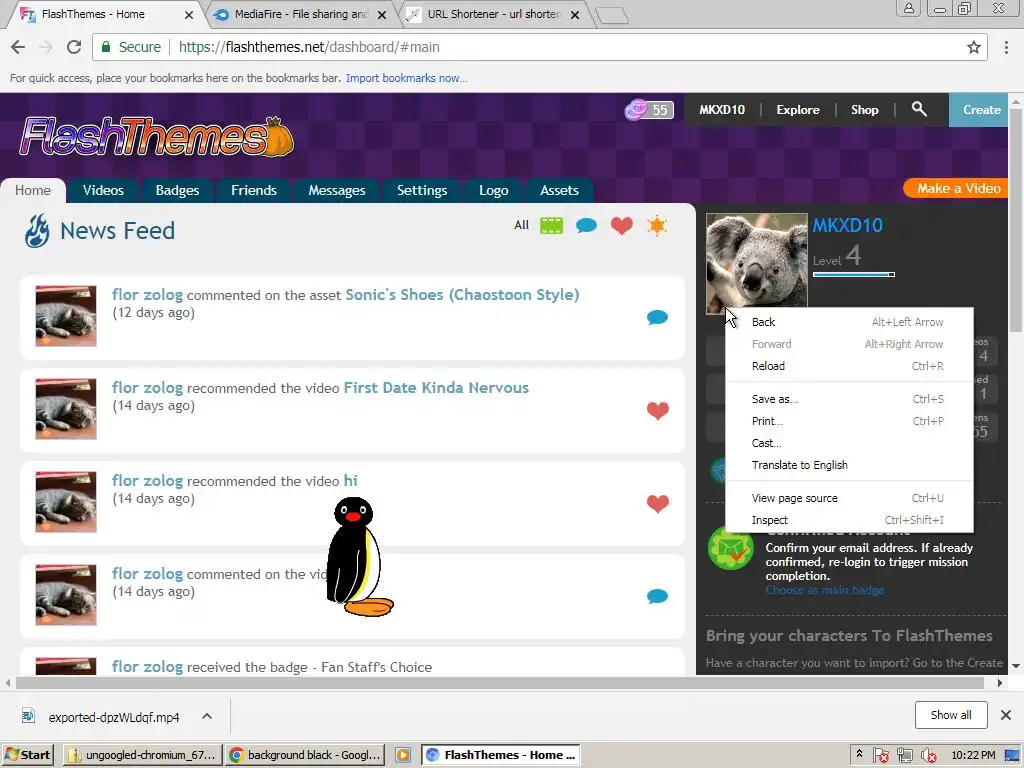Click the Create button
Screen dimensions: 1024x768
[978, 110]
